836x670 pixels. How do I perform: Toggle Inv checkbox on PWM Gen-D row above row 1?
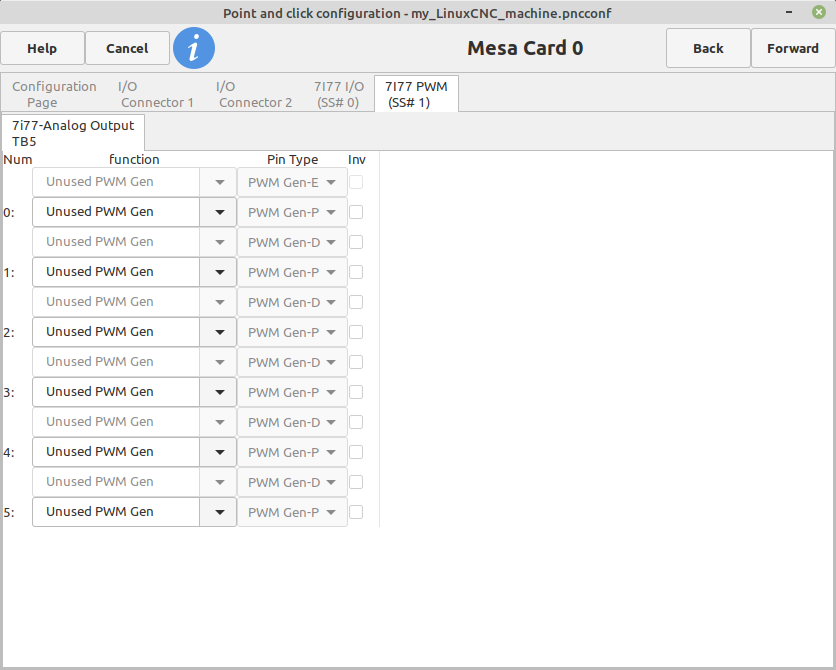[356, 242]
